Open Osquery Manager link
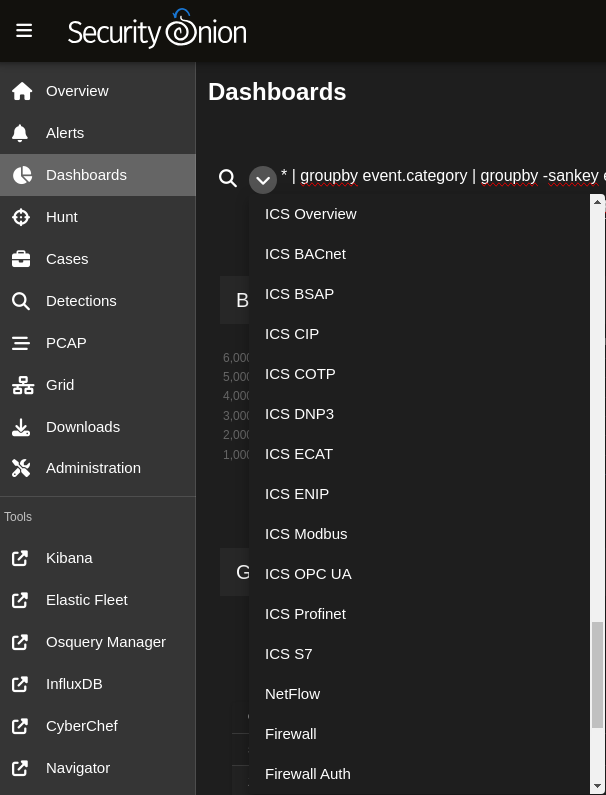 pos(98,642)
